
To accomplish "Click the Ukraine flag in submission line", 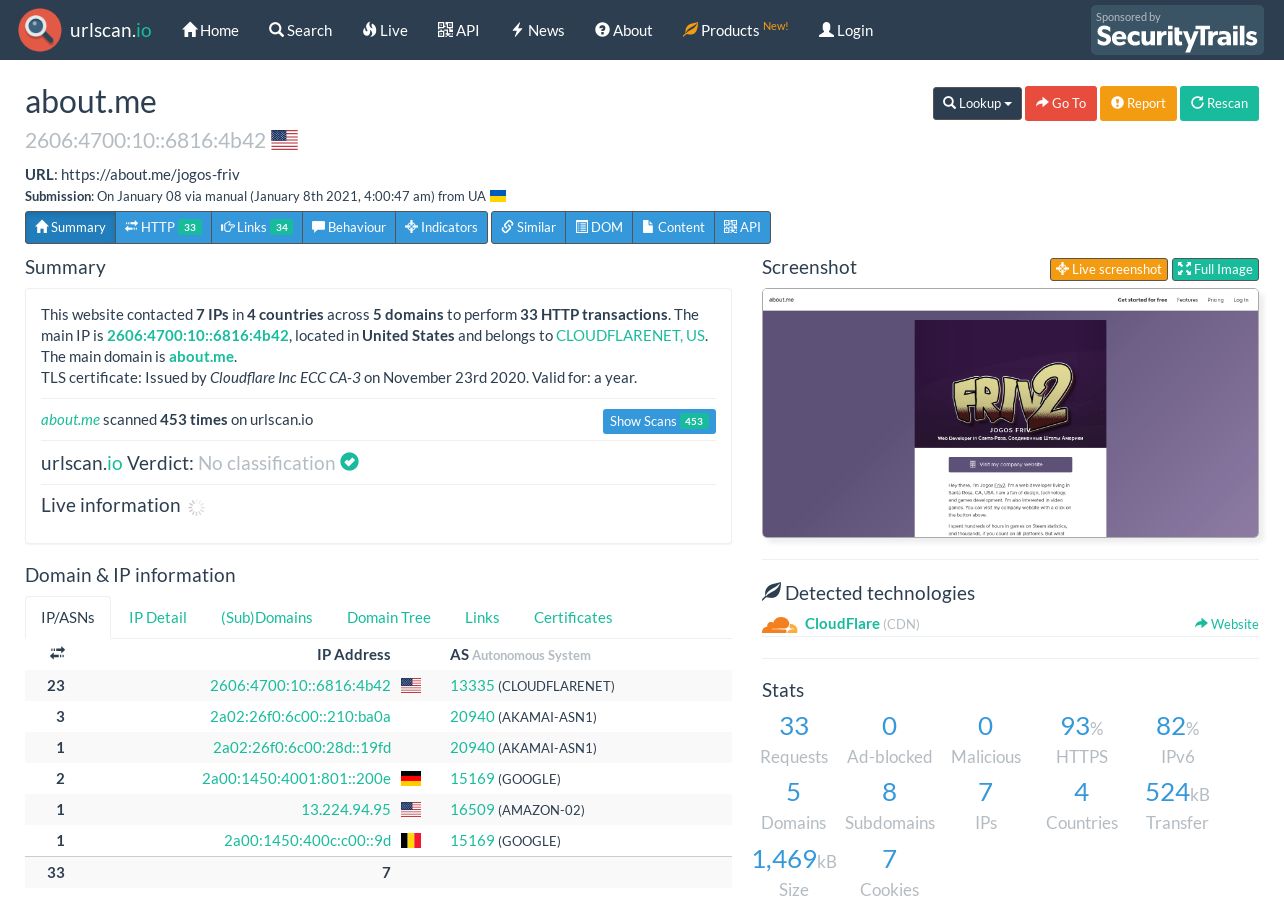I will coord(498,196).
